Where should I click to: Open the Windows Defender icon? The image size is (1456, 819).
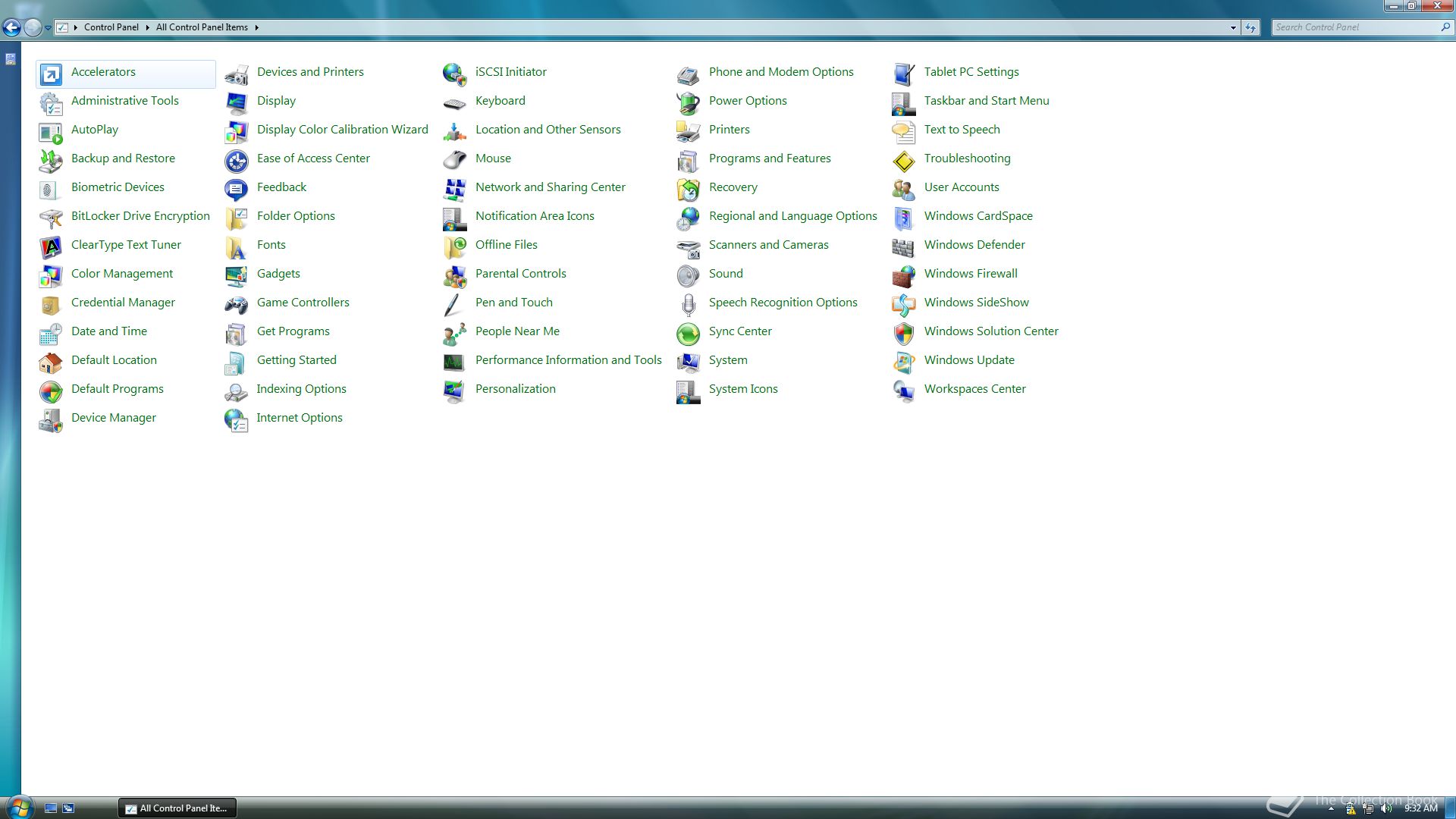[x=904, y=246]
